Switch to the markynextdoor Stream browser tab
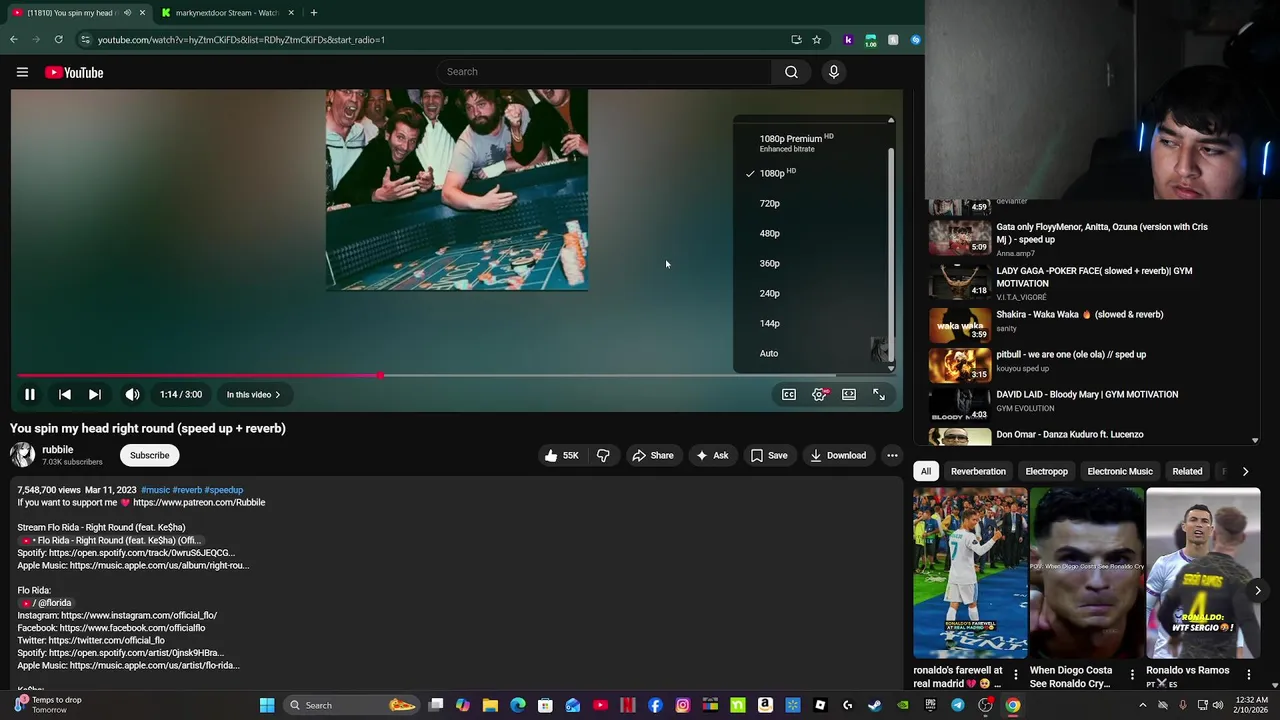 pyautogui.click(x=227, y=13)
